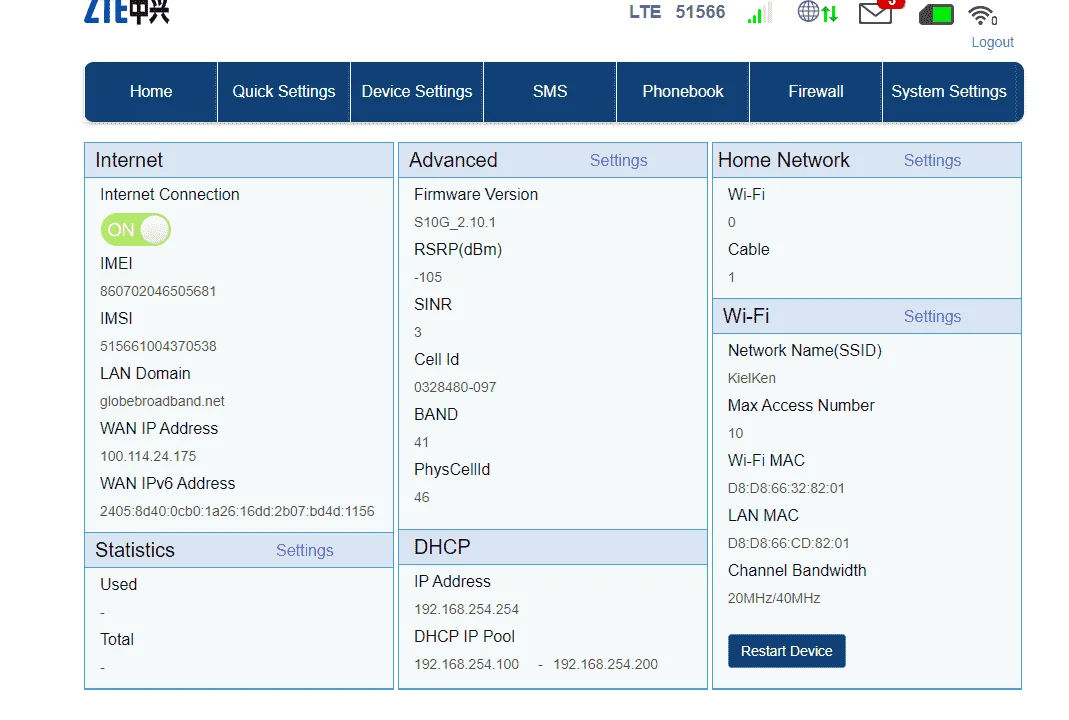Click the Logout link
Image resolution: width=1069 pixels, height=720 pixels.
(992, 42)
